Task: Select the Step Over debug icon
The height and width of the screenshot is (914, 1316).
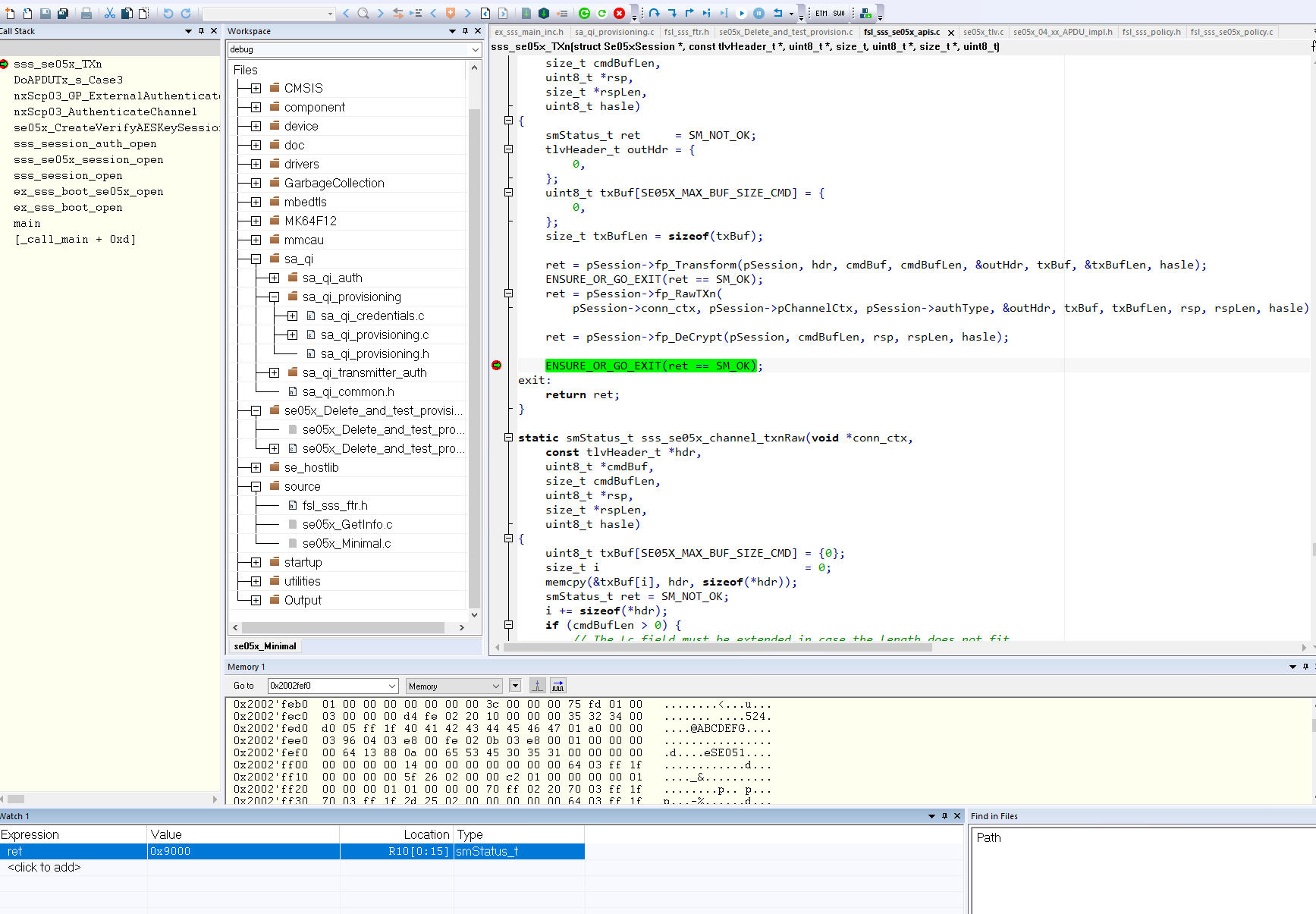Action: [x=654, y=13]
